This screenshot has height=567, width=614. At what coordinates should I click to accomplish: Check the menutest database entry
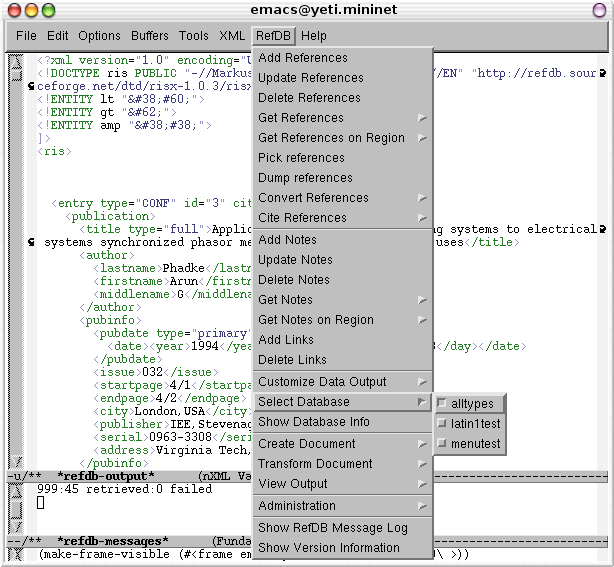coord(442,443)
